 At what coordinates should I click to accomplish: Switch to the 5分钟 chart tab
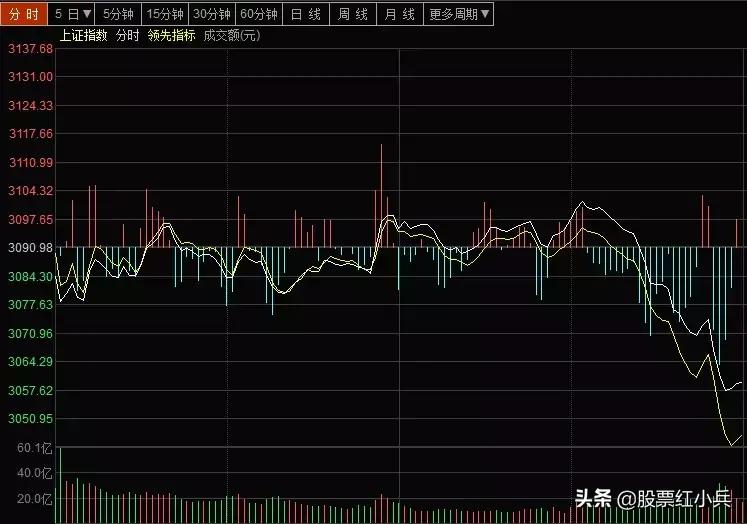(118, 14)
